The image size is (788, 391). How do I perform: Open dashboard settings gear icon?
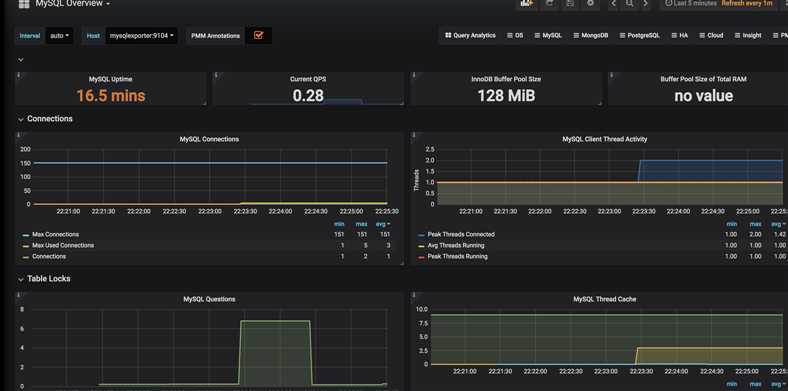(x=590, y=4)
